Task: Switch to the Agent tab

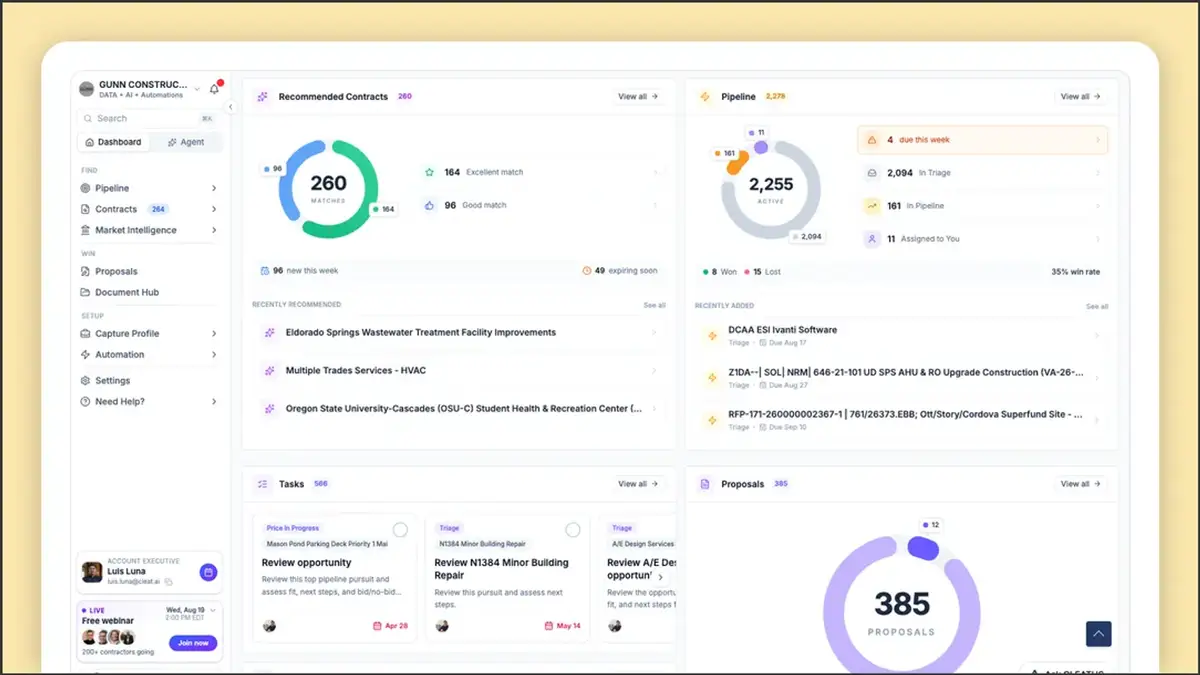Action: point(186,142)
